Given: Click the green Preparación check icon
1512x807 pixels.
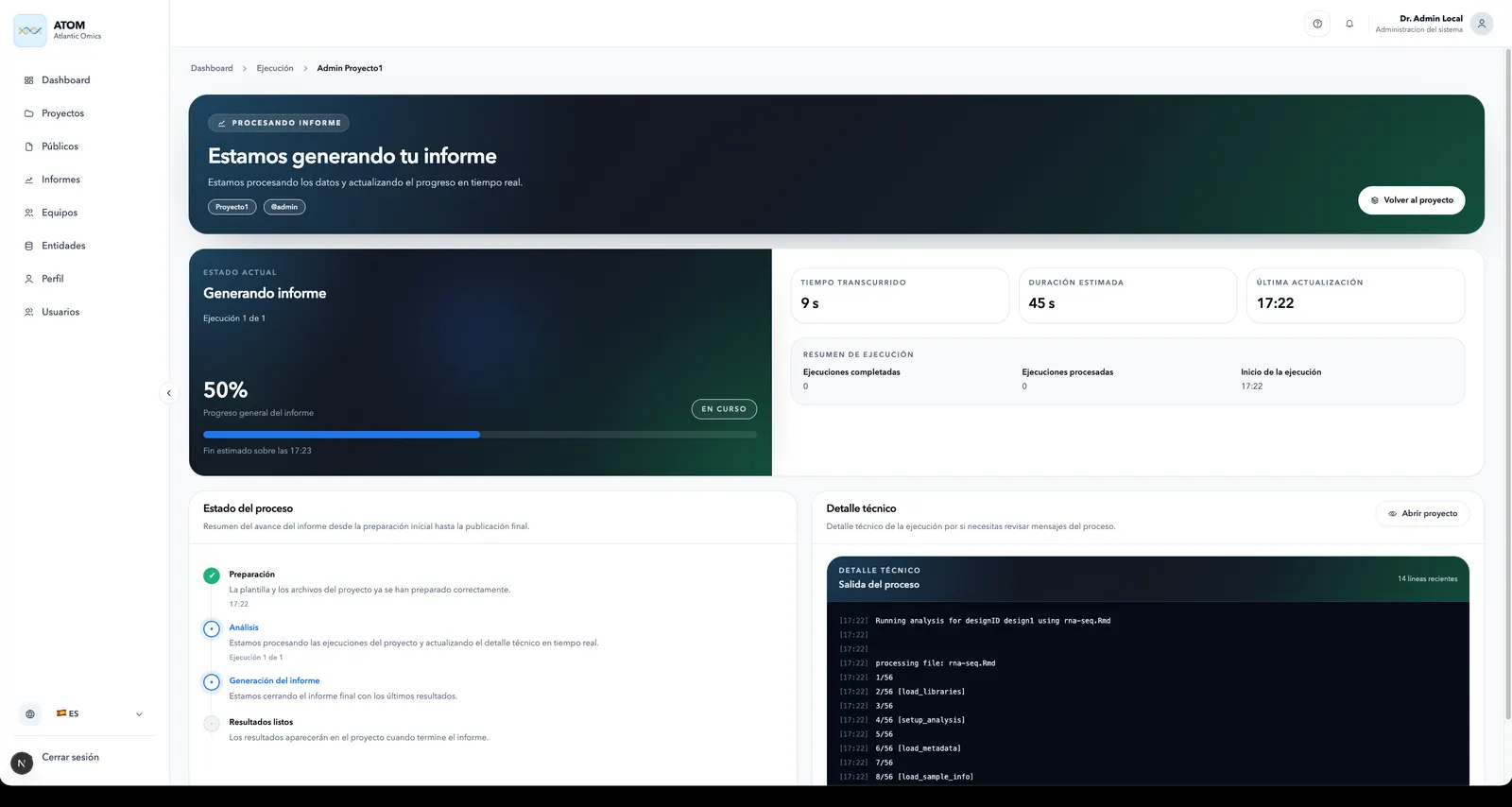Looking at the screenshot, I should click(212, 575).
